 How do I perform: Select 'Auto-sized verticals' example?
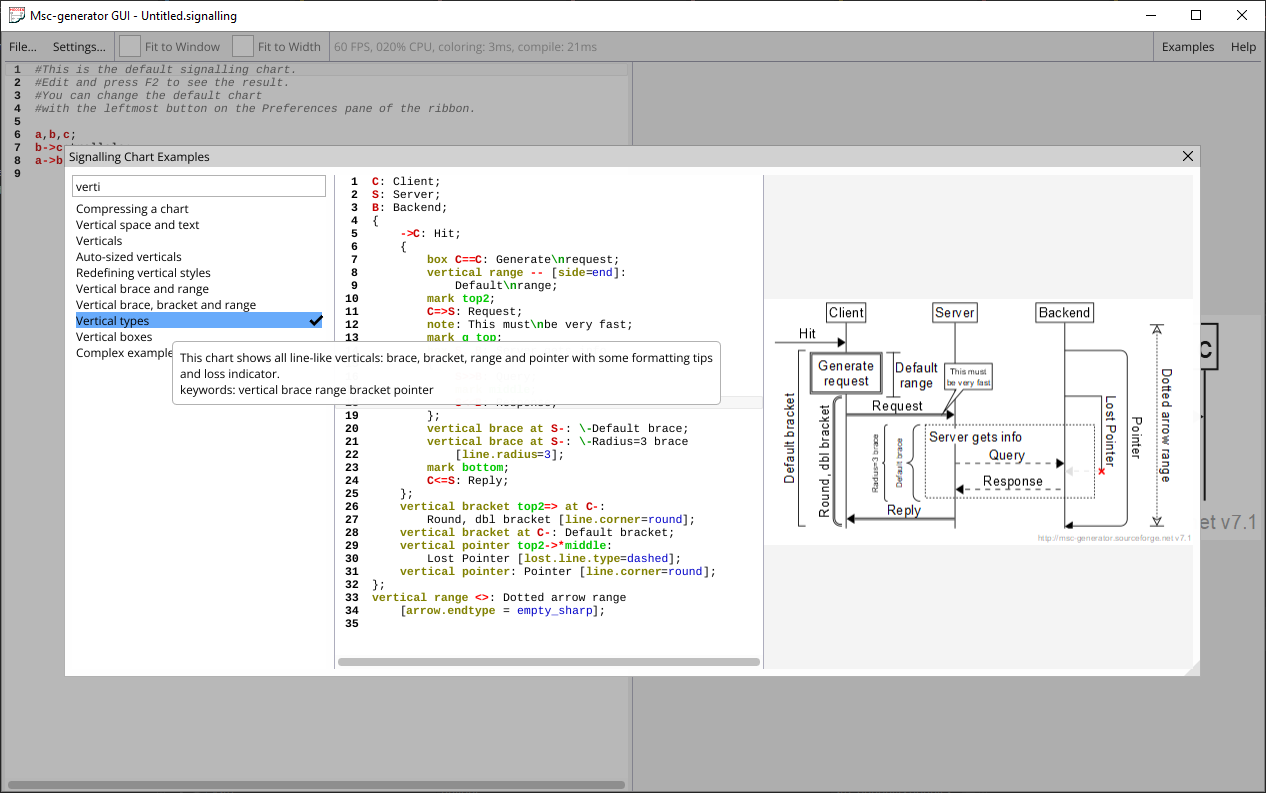point(129,257)
